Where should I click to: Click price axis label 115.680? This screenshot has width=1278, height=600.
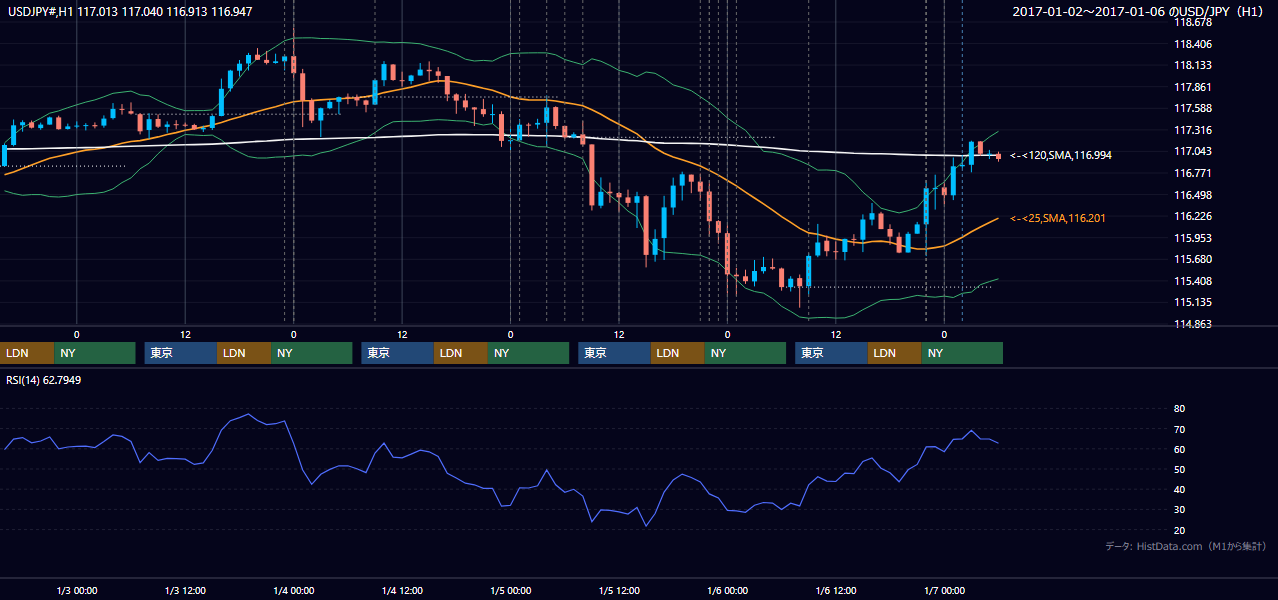tap(1192, 259)
